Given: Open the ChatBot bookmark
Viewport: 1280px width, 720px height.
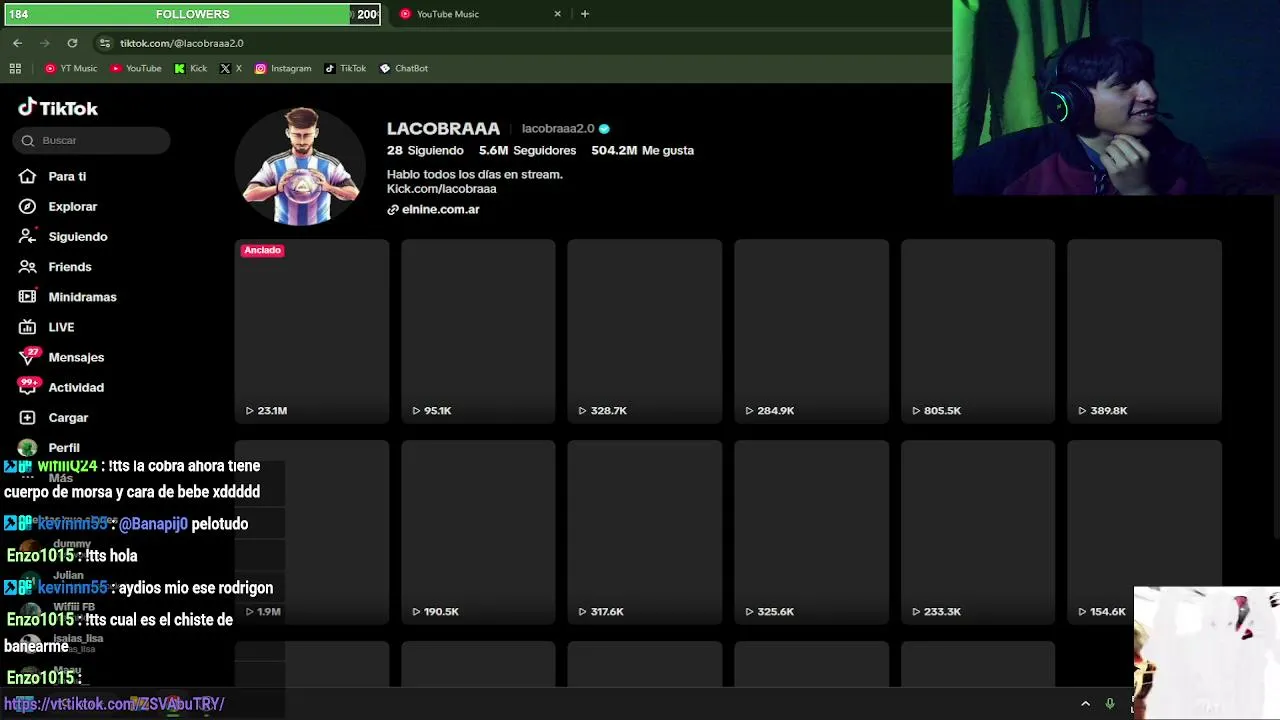Looking at the screenshot, I should tap(403, 68).
